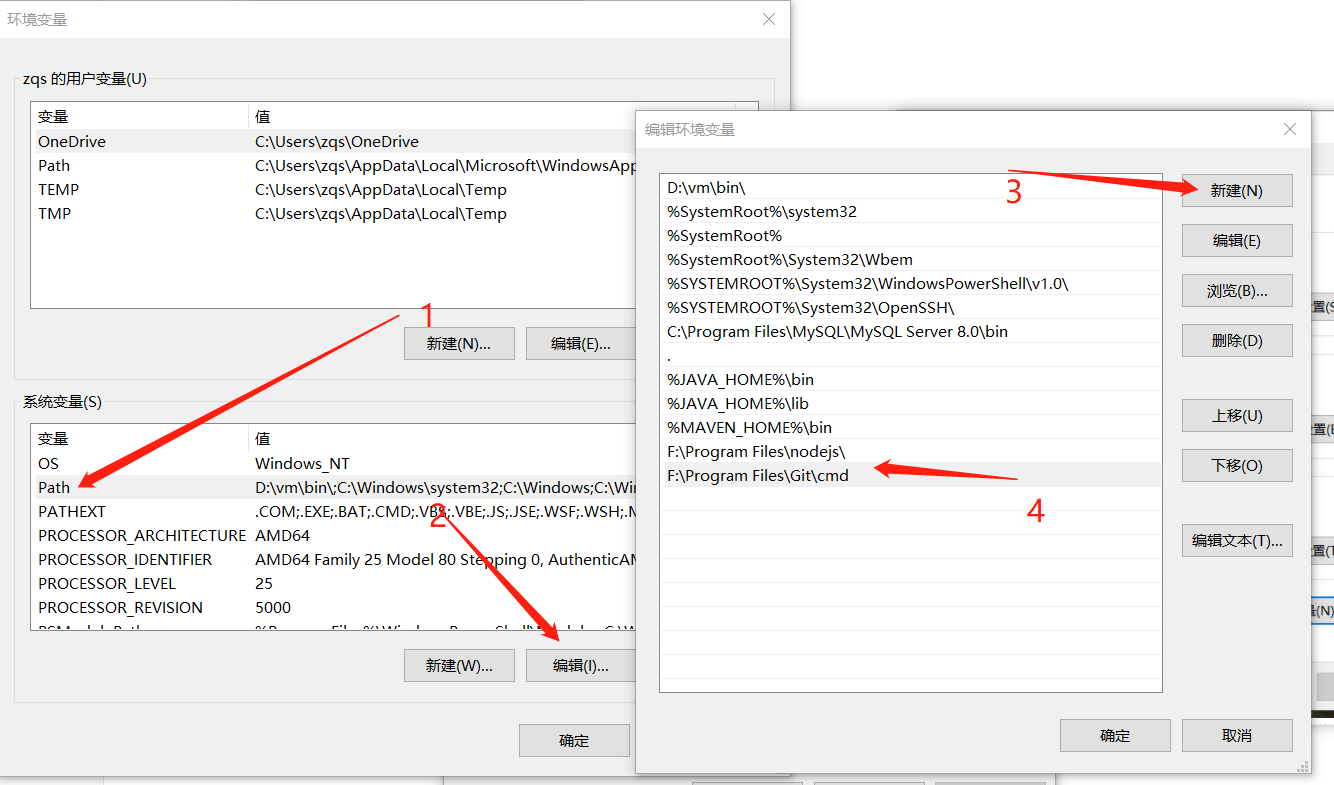Viewport: 1334px width, 785px height.
Task: Click the Windows_NT value cell
Action: point(302,463)
